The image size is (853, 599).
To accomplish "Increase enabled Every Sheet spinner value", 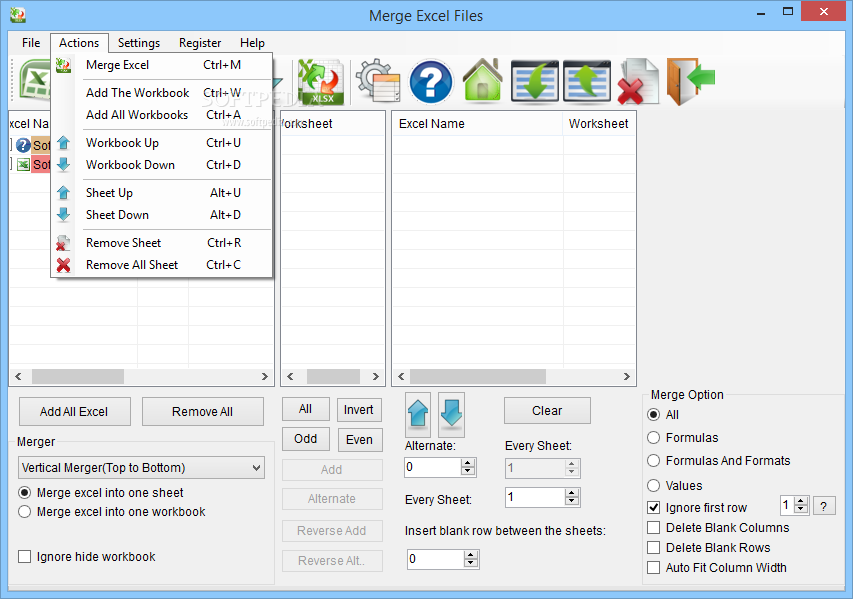I will point(572,492).
